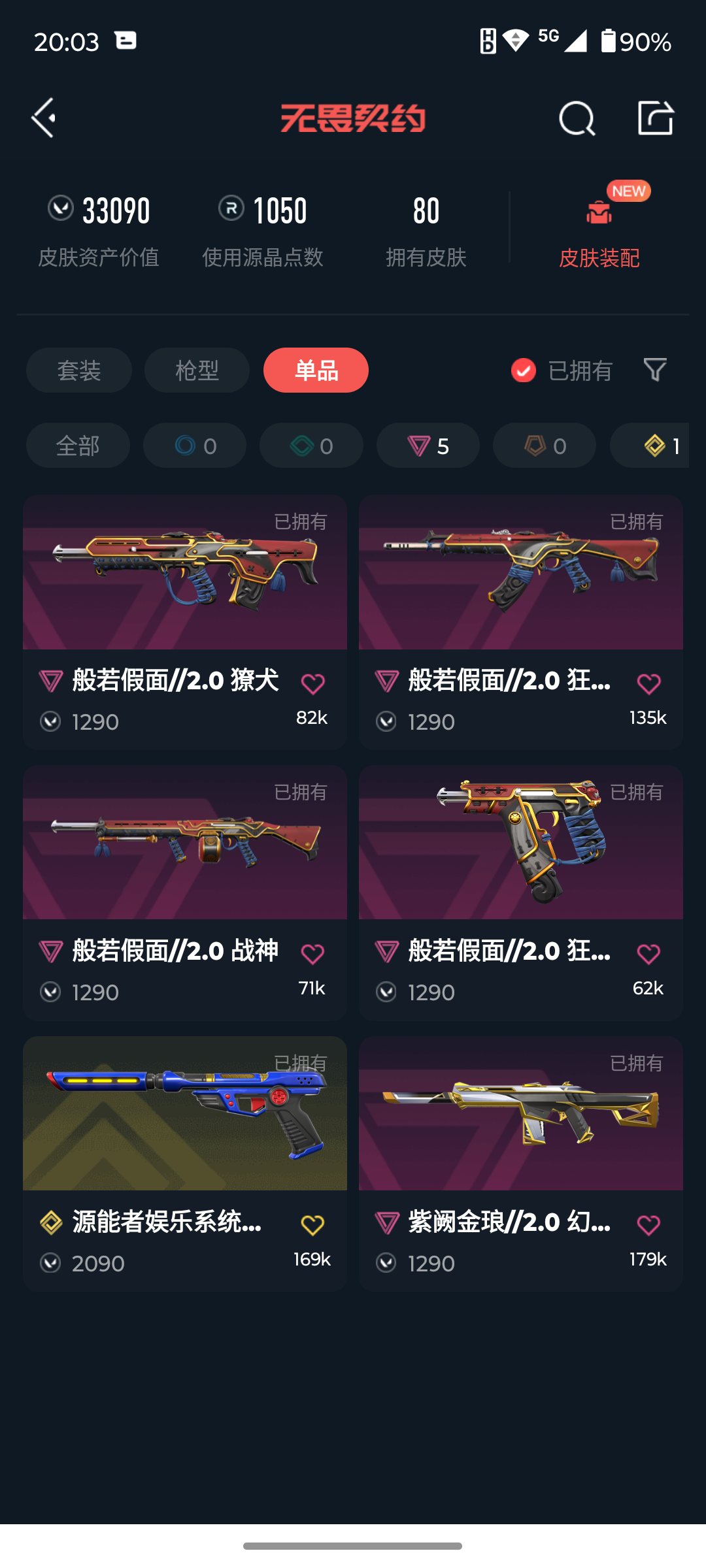Favorite the 般若假面//2.0 战神 skin heart
The height and width of the screenshot is (1568, 706).
point(313,955)
